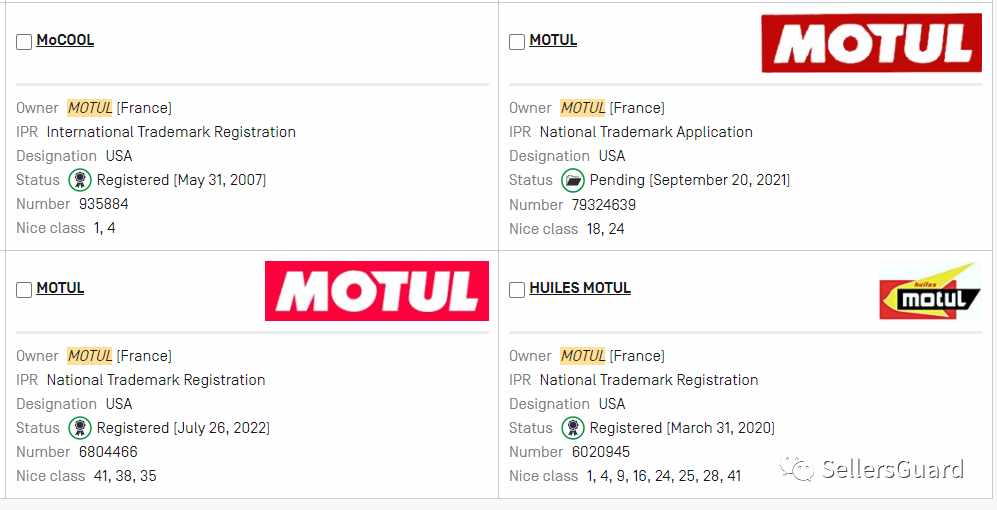Open the MoCOOL trademark link

[x=65, y=40]
